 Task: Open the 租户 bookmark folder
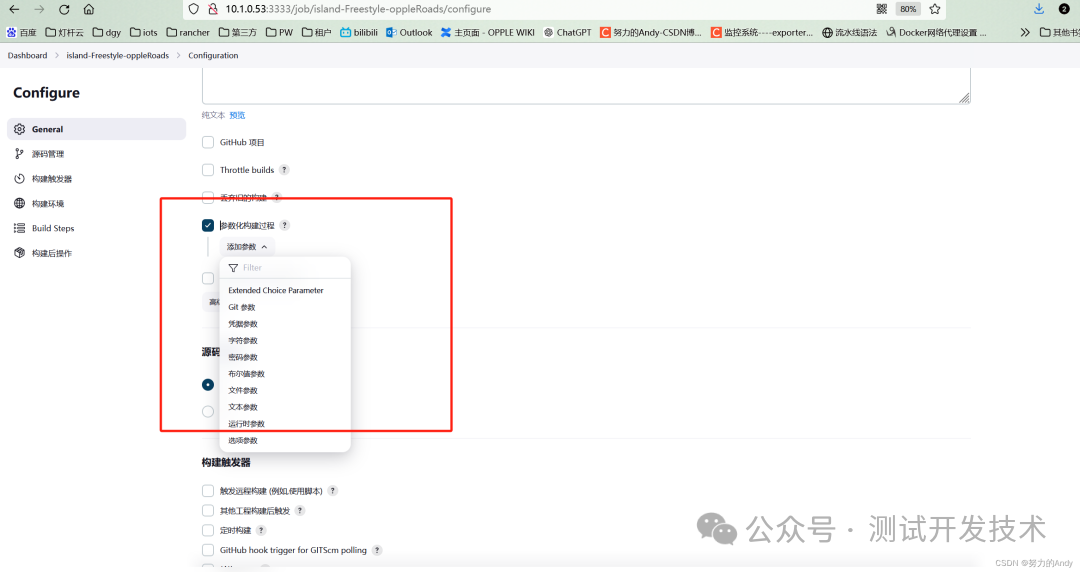point(317,32)
